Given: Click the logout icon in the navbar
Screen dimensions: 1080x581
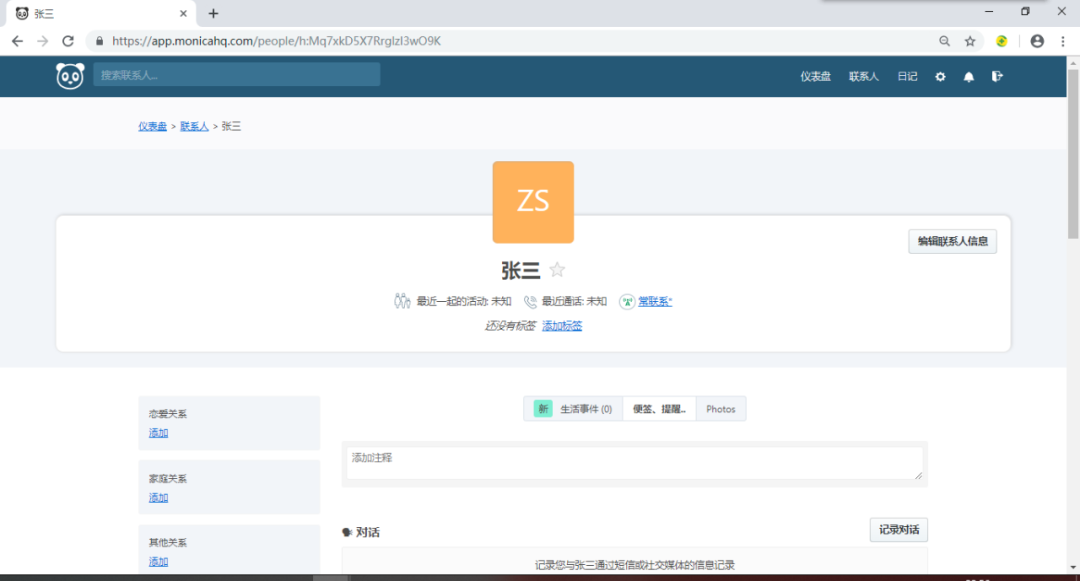Looking at the screenshot, I should coord(997,76).
